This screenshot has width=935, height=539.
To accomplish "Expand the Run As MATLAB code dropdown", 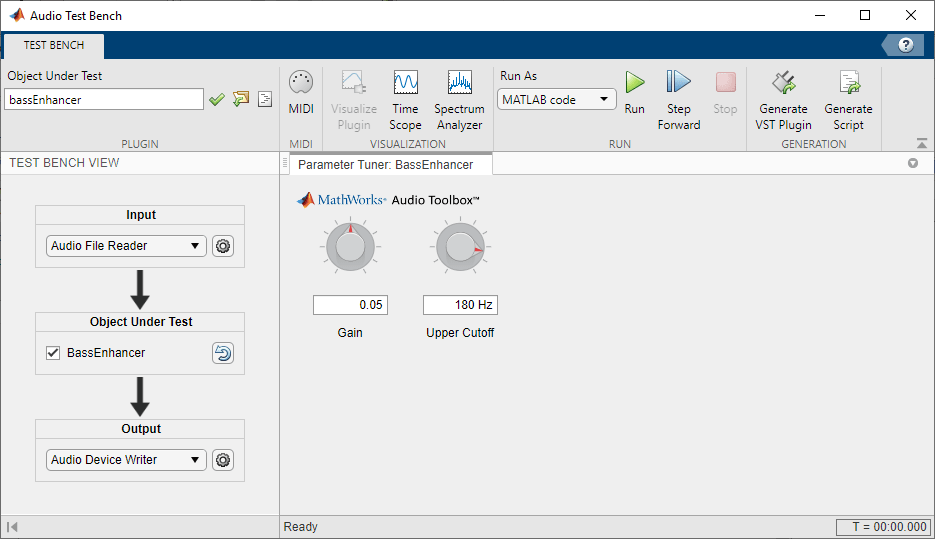I will pos(557,100).
